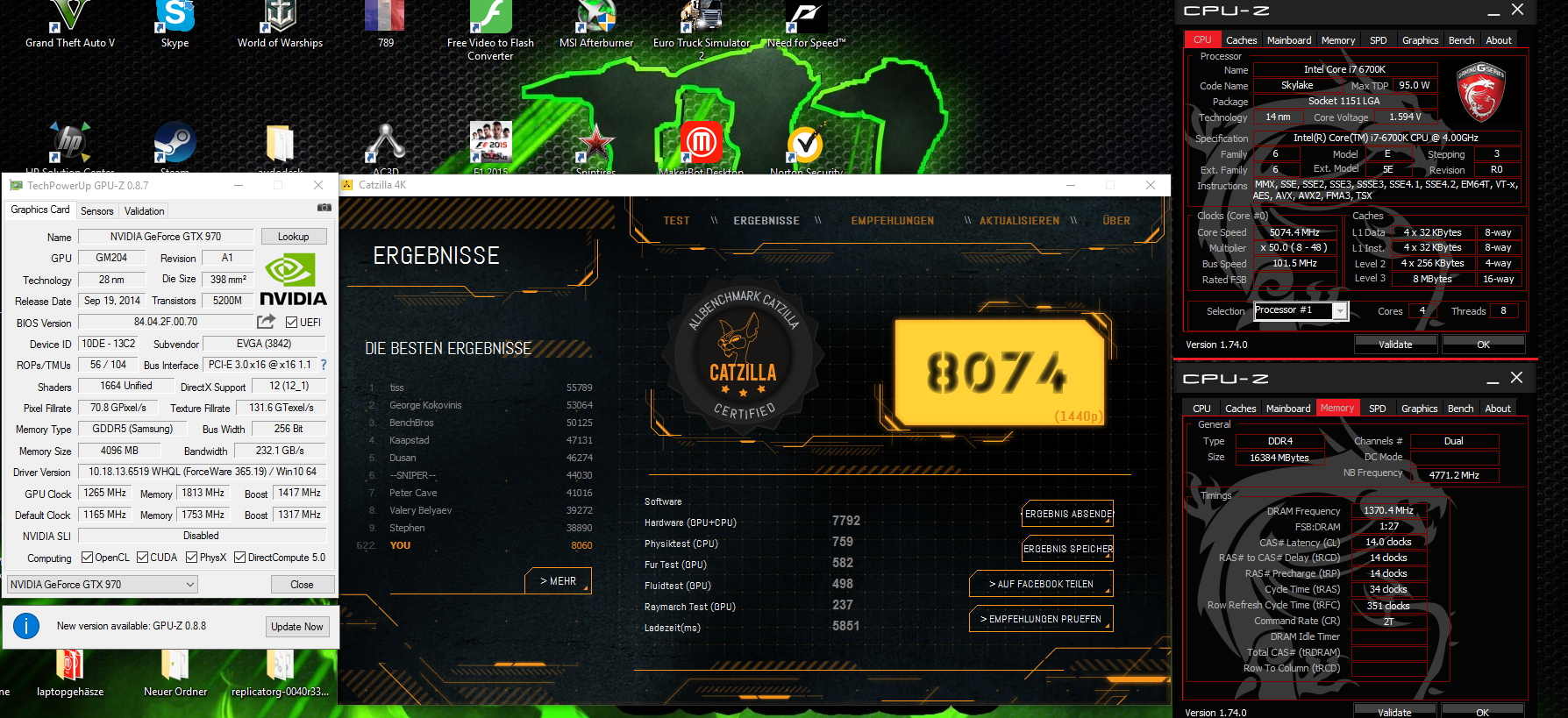1568x718 pixels.
Task: Click the MSI dragon logo in CPU-Z
Action: pos(1481,91)
